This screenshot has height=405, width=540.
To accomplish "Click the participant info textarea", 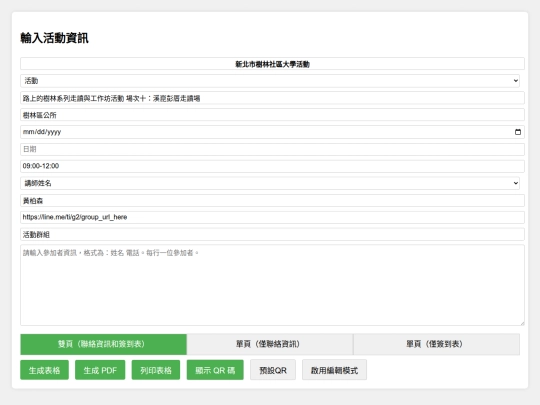I will 272,285.
